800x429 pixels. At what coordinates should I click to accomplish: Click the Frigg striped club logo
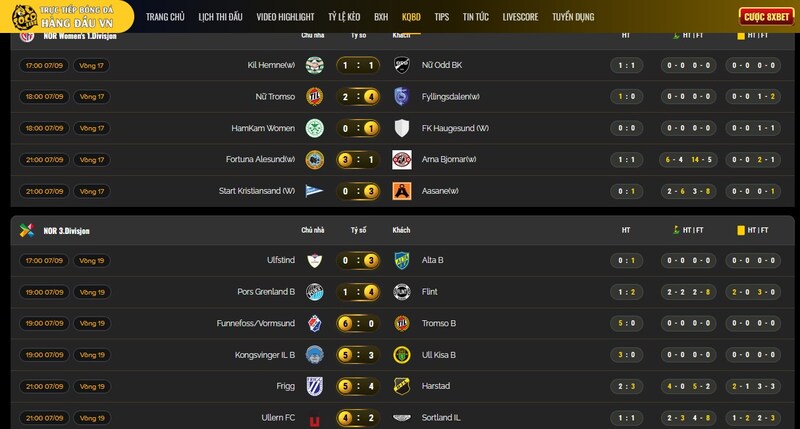click(x=314, y=386)
